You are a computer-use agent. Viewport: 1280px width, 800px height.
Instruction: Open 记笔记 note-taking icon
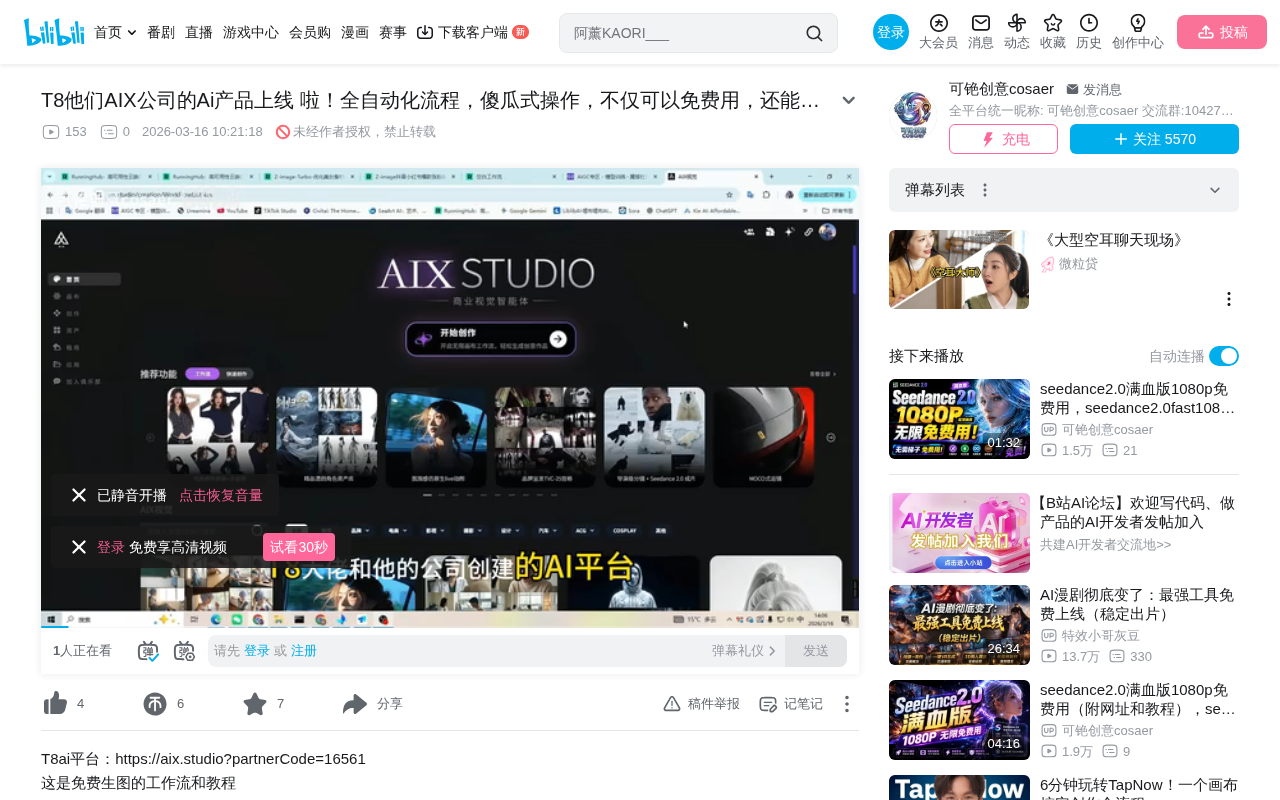click(x=768, y=704)
